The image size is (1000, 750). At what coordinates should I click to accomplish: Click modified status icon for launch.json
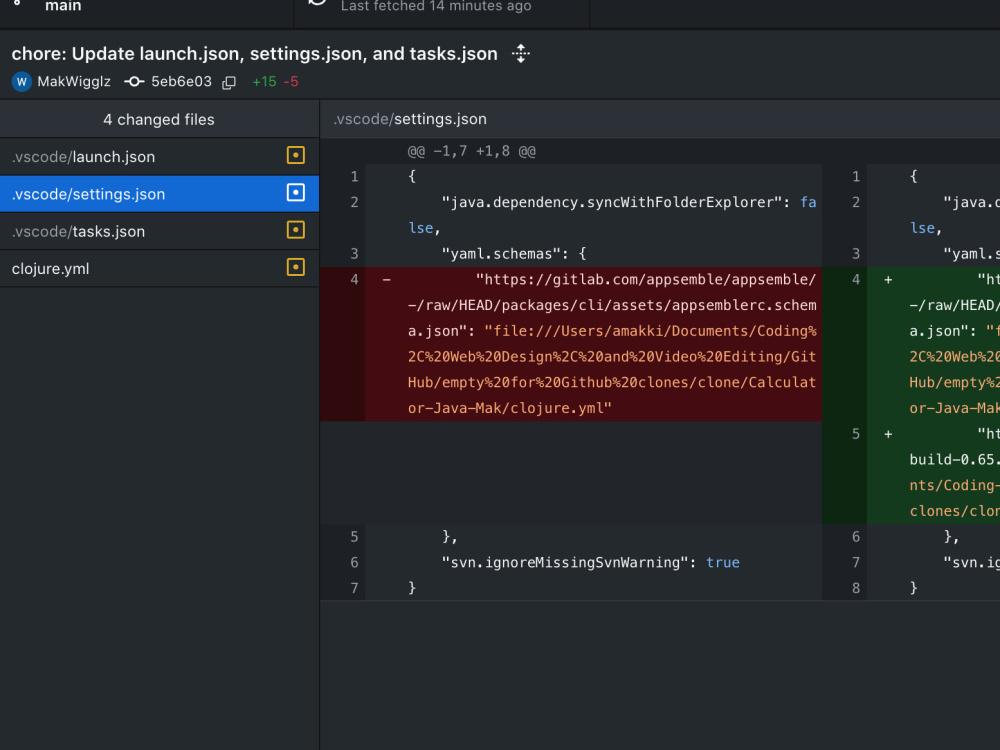pyautogui.click(x=295, y=156)
